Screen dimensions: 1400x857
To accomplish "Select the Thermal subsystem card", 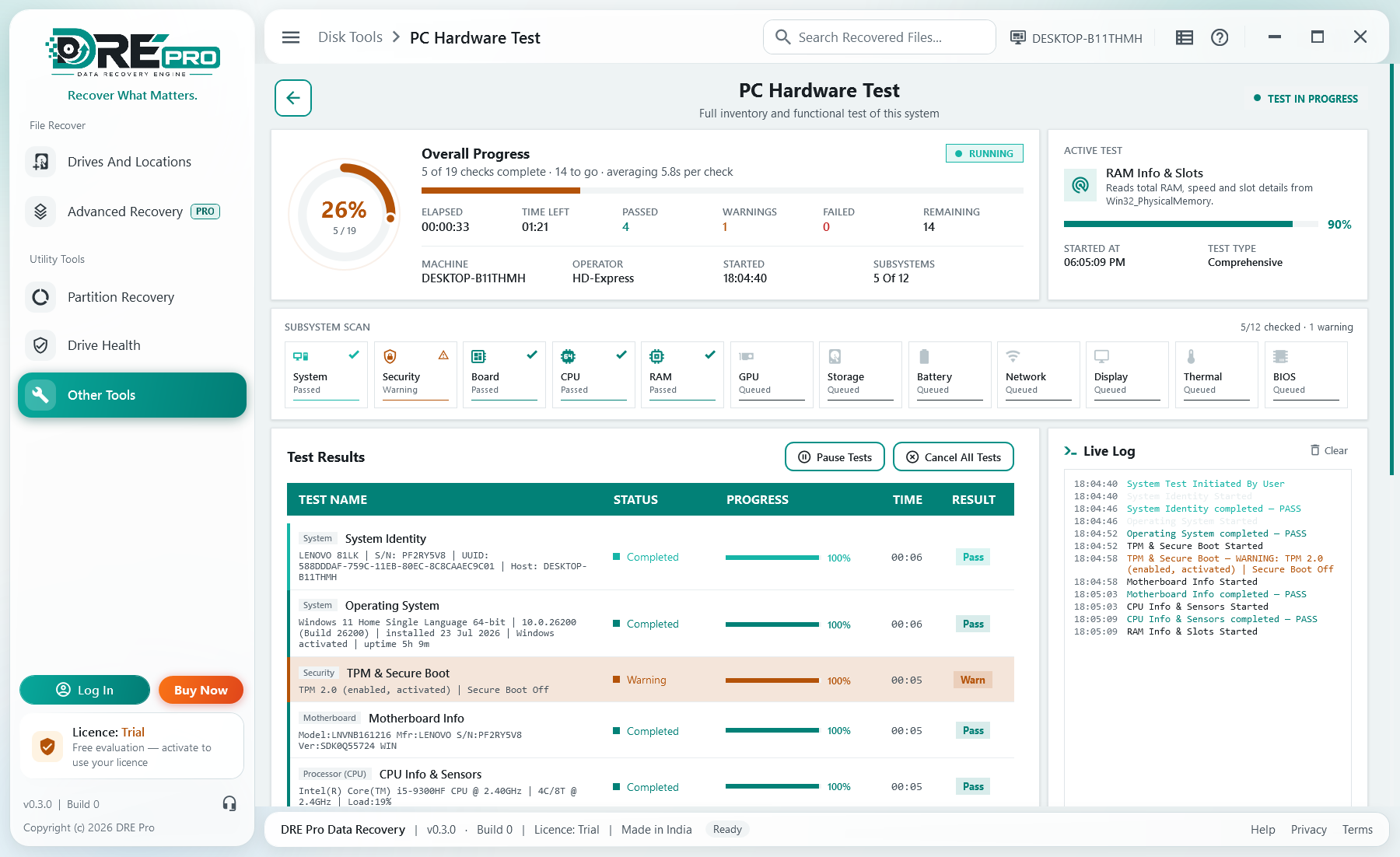I will click(1216, 374).
